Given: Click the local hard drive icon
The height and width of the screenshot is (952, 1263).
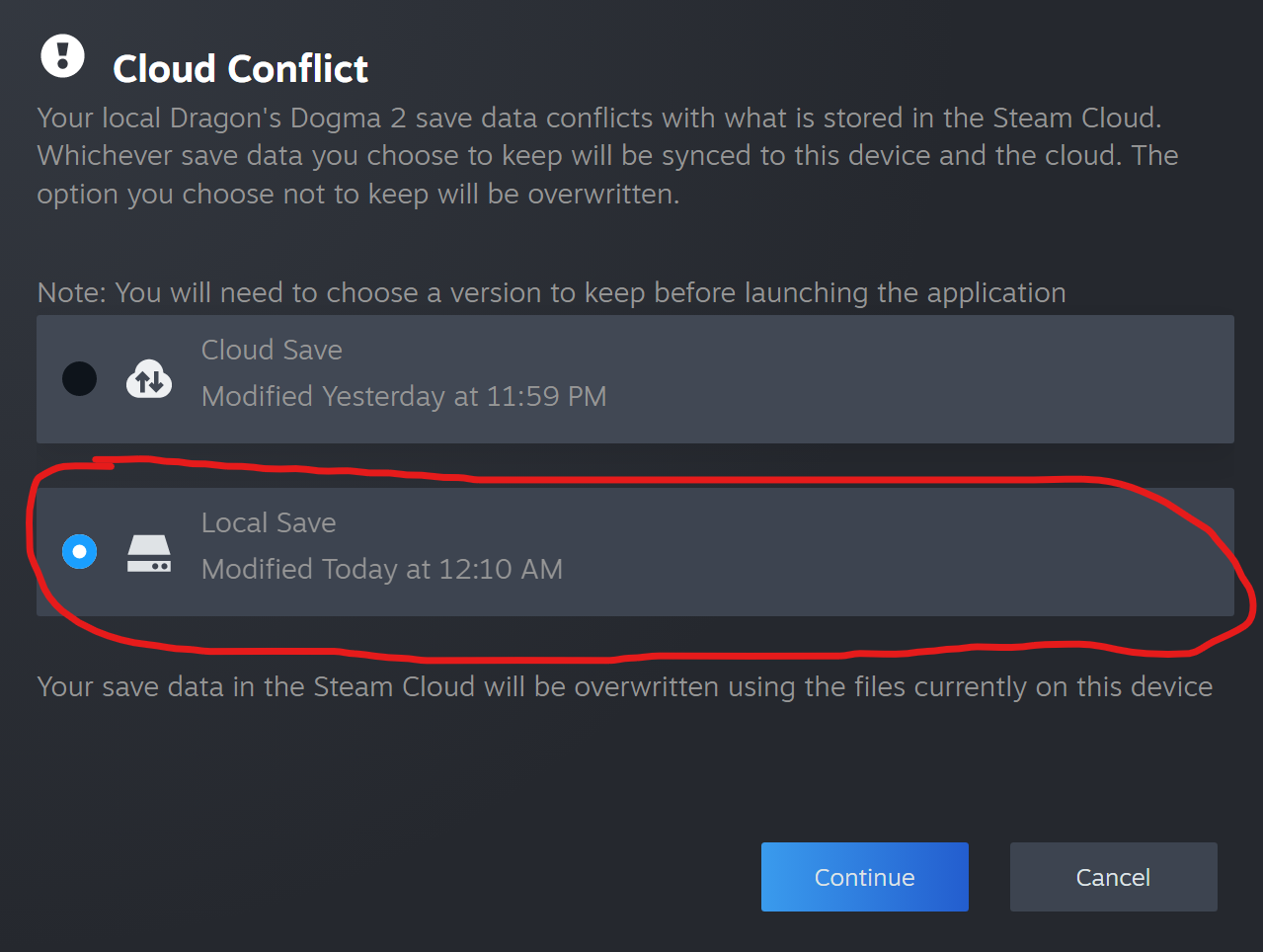Looking at the screenshot, I should pos(149,553).
